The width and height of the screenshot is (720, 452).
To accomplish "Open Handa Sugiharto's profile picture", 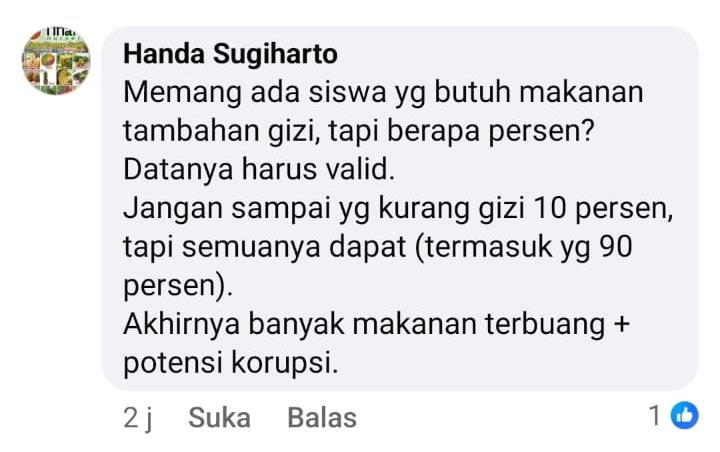I will [x=56, y=61].
